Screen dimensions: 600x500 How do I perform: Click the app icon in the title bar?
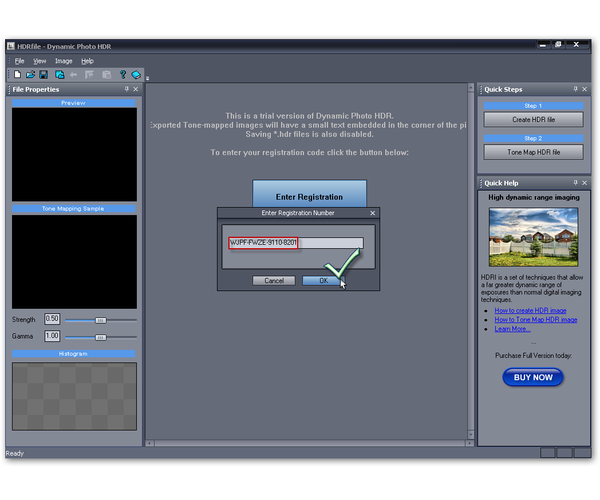click(x=11, y=46)
